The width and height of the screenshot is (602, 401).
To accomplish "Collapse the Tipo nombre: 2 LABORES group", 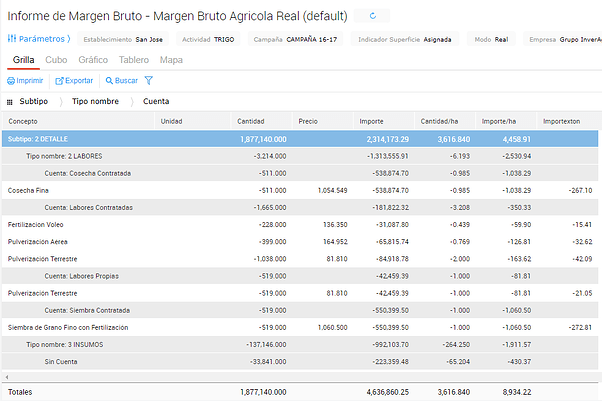I will click(x=300, y=156).
